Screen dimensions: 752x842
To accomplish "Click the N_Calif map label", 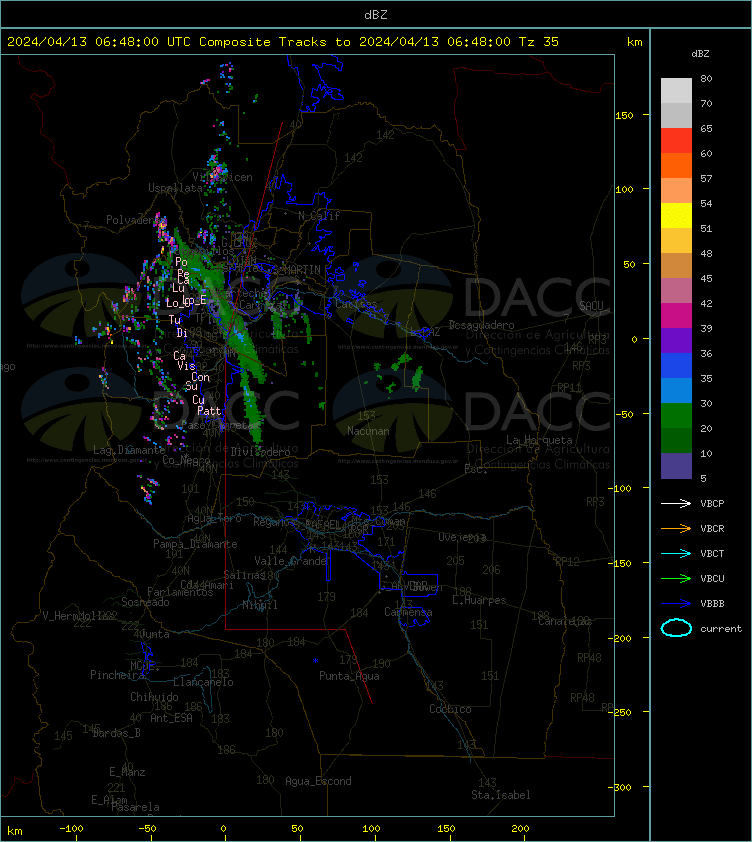I will coord(319,216).
